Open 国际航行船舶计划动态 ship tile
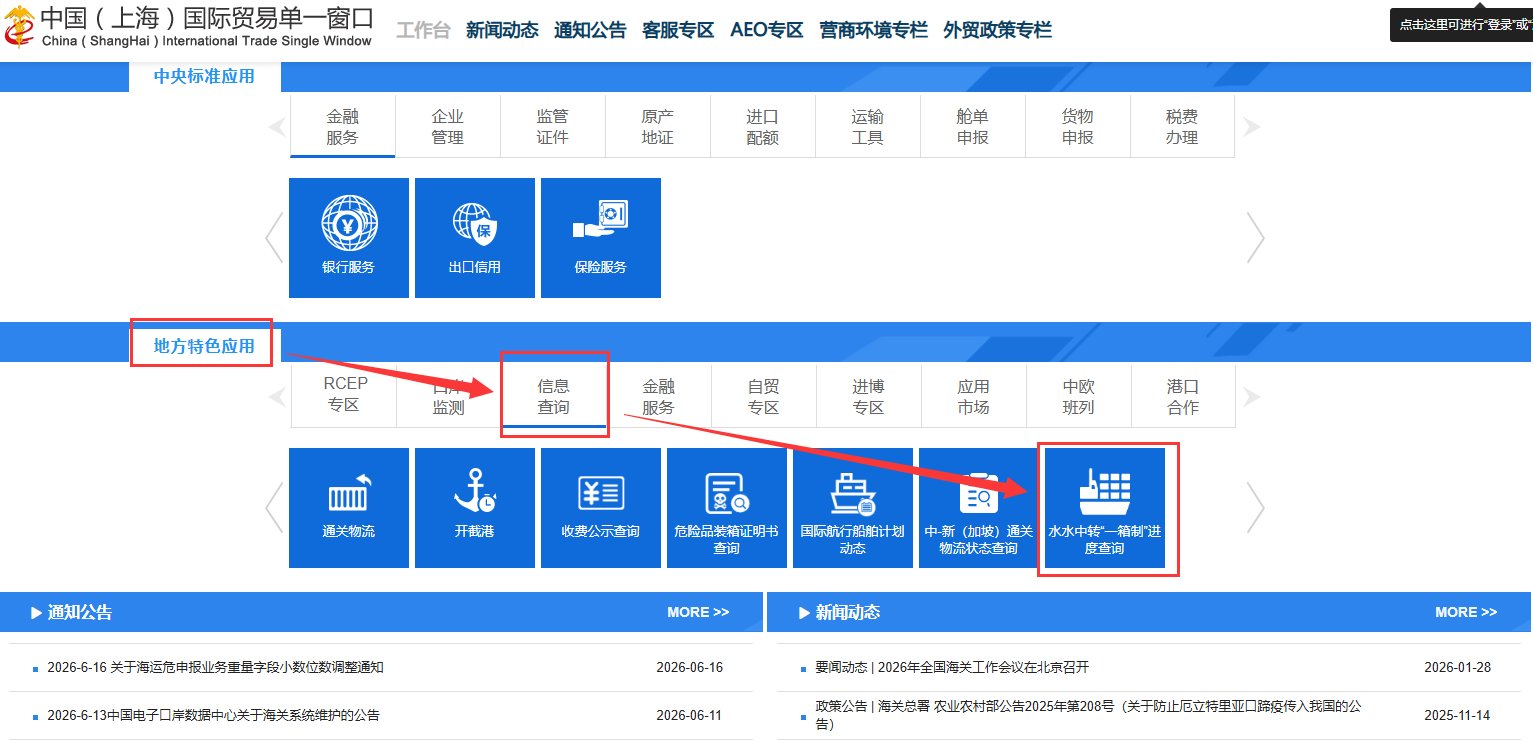This screenshot has height=742, width=1533. (x=853, y=508)
